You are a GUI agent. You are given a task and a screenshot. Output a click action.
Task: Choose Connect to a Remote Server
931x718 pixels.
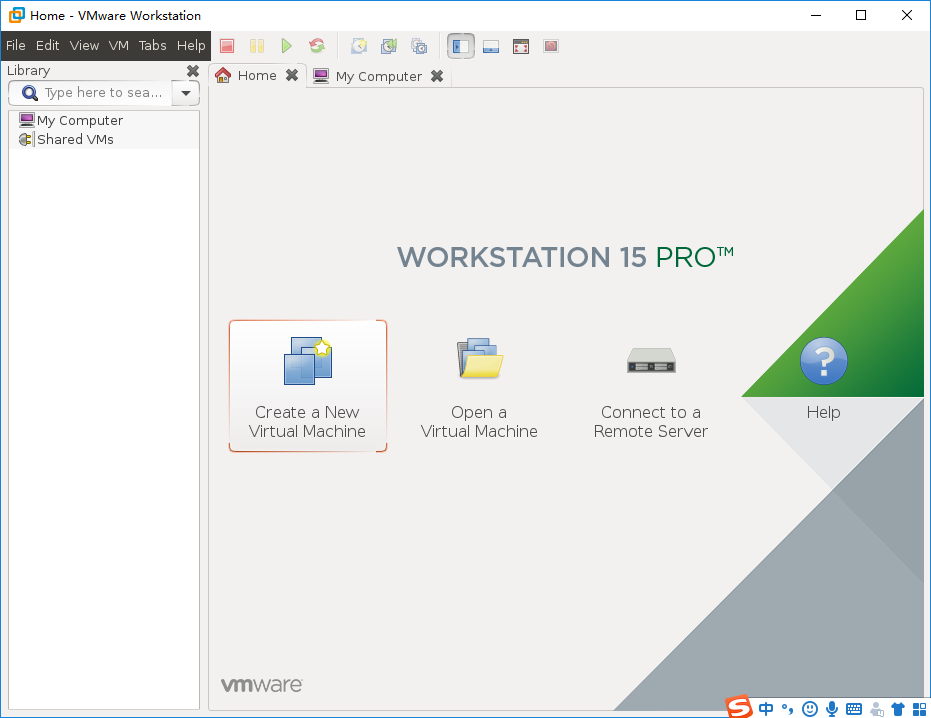(650, 386)
